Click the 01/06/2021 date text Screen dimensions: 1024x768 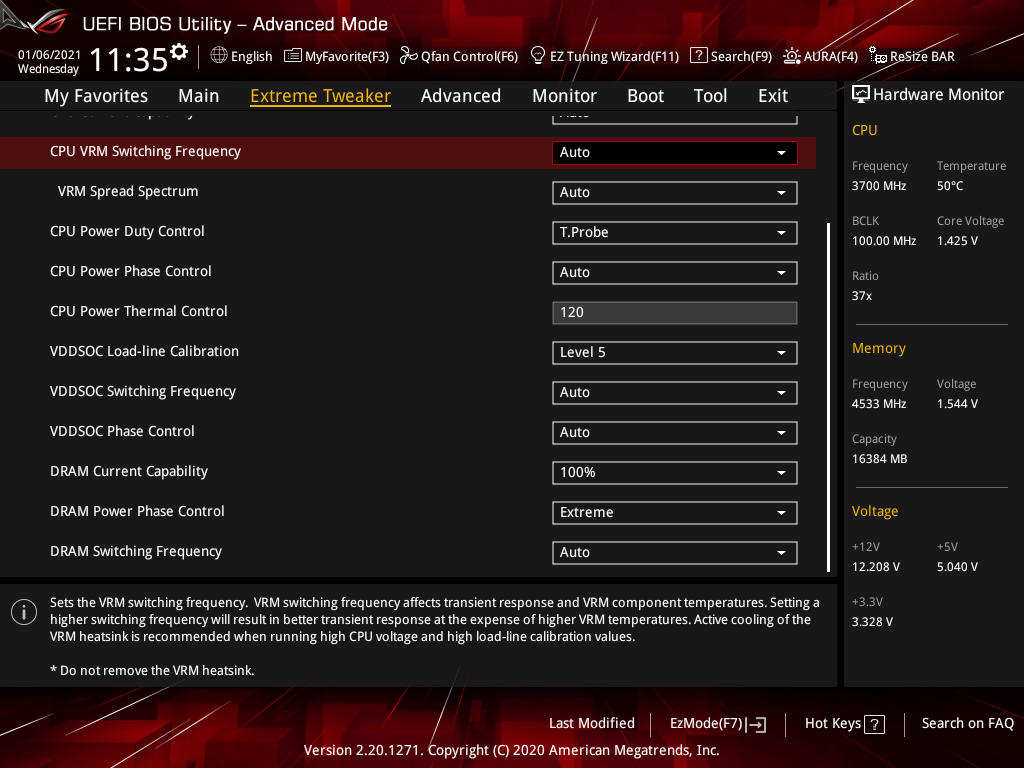49,55
